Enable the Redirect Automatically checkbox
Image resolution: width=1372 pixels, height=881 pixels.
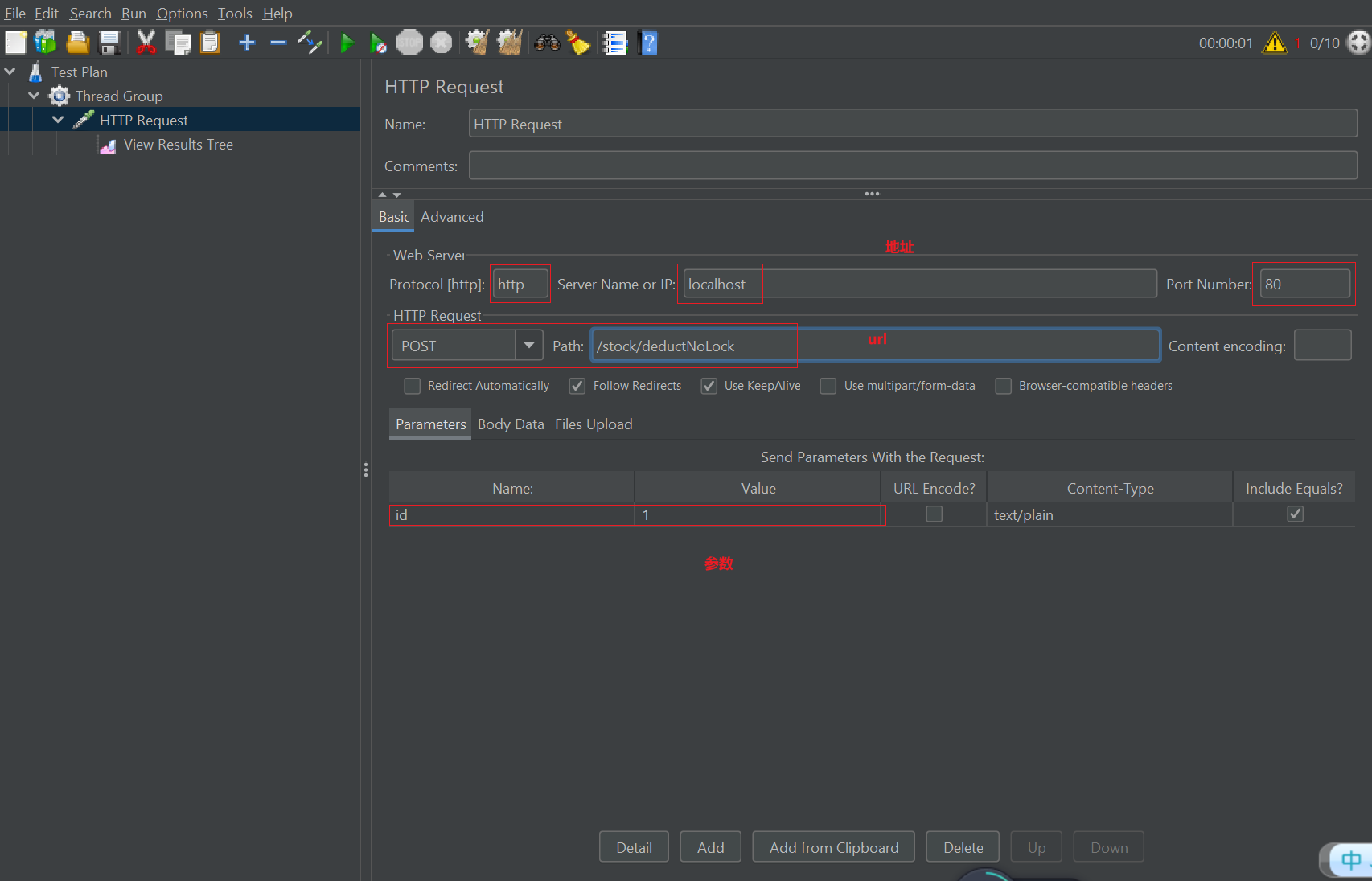click(413, 386)
